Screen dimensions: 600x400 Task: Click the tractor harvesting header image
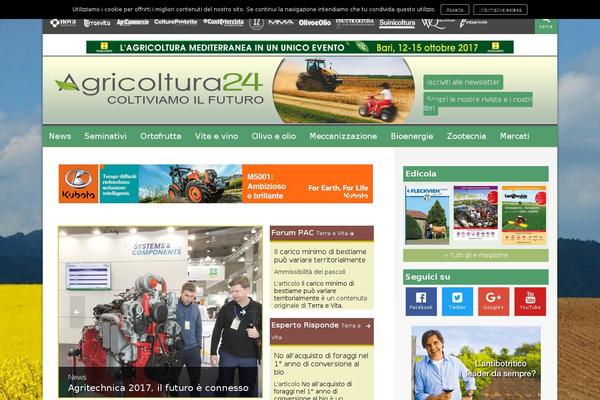pos(343,90)
